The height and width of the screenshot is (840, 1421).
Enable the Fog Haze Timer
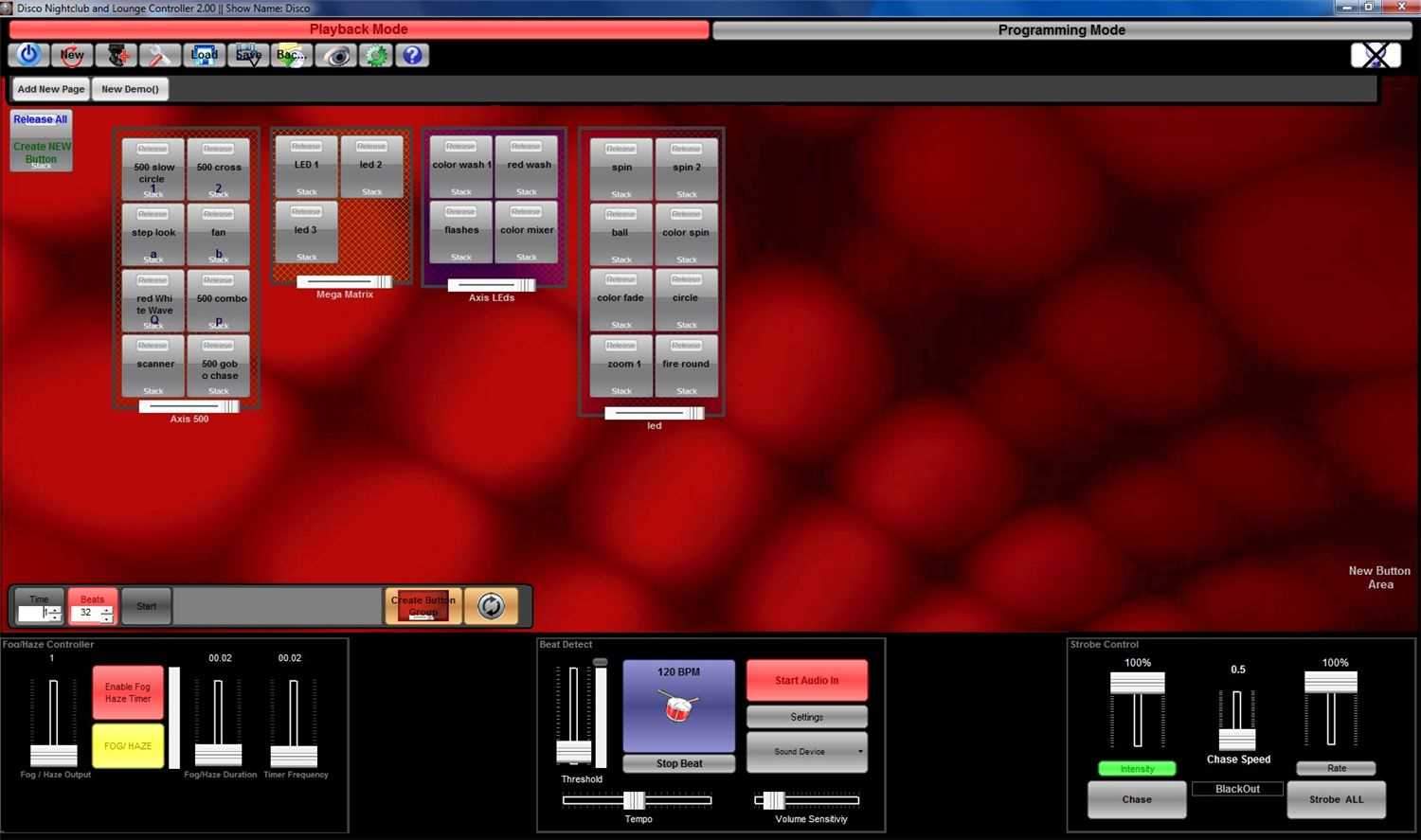[127, 691]
